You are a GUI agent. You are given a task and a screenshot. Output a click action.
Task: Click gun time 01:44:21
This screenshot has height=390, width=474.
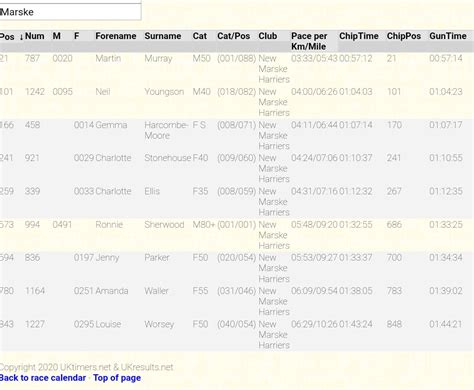click(x=446, y=324)
